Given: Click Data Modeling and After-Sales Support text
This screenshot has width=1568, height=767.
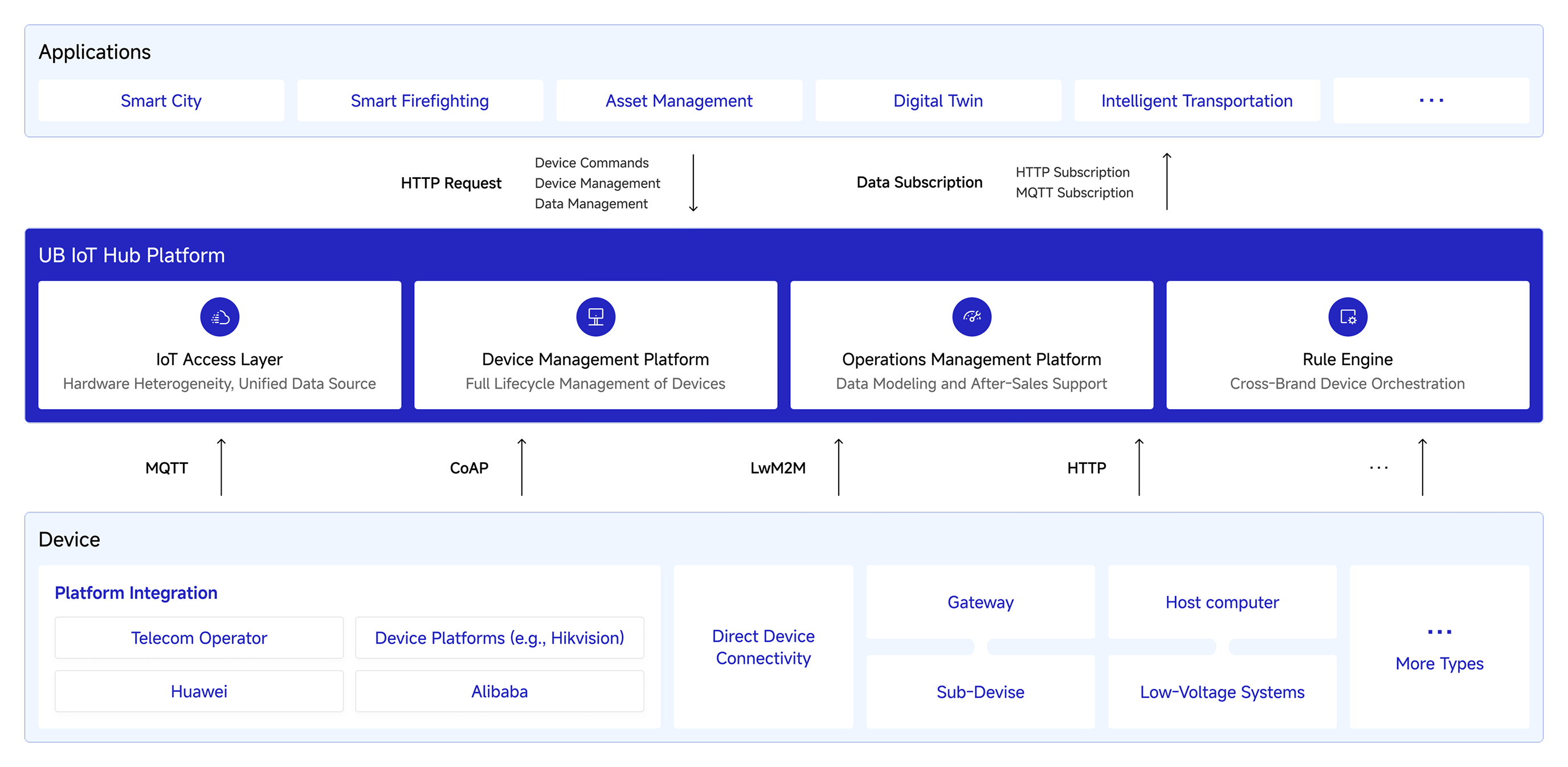Looking at the screenshot, I should point(971,383).
